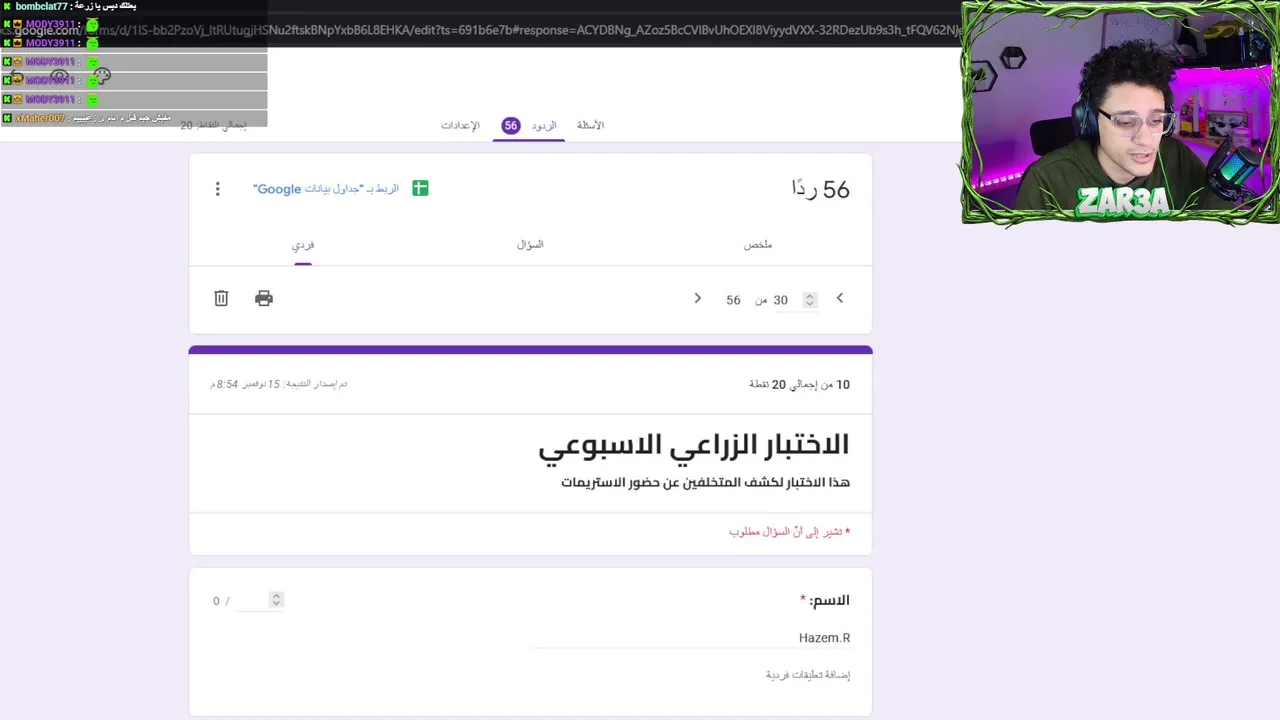Viewport: 1280px width, 720px height.
Task: Adjust the name question score stepper
Action: pos(277,600)
